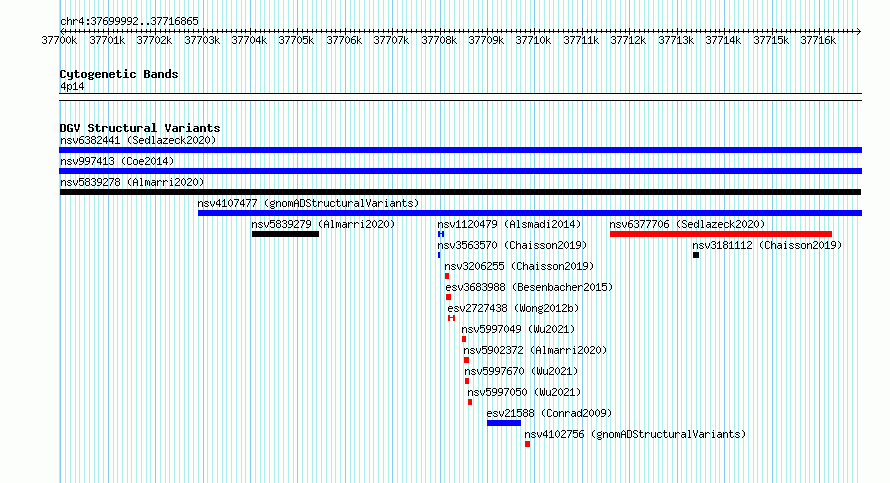Select the red square under nsv5902372

tap(466, 360)
